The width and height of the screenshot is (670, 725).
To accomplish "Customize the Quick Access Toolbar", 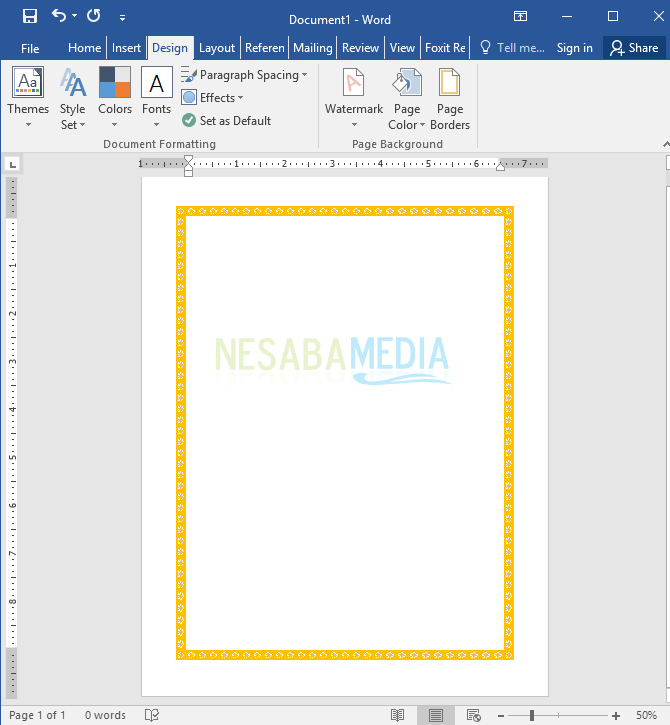I will click(122, 18).
